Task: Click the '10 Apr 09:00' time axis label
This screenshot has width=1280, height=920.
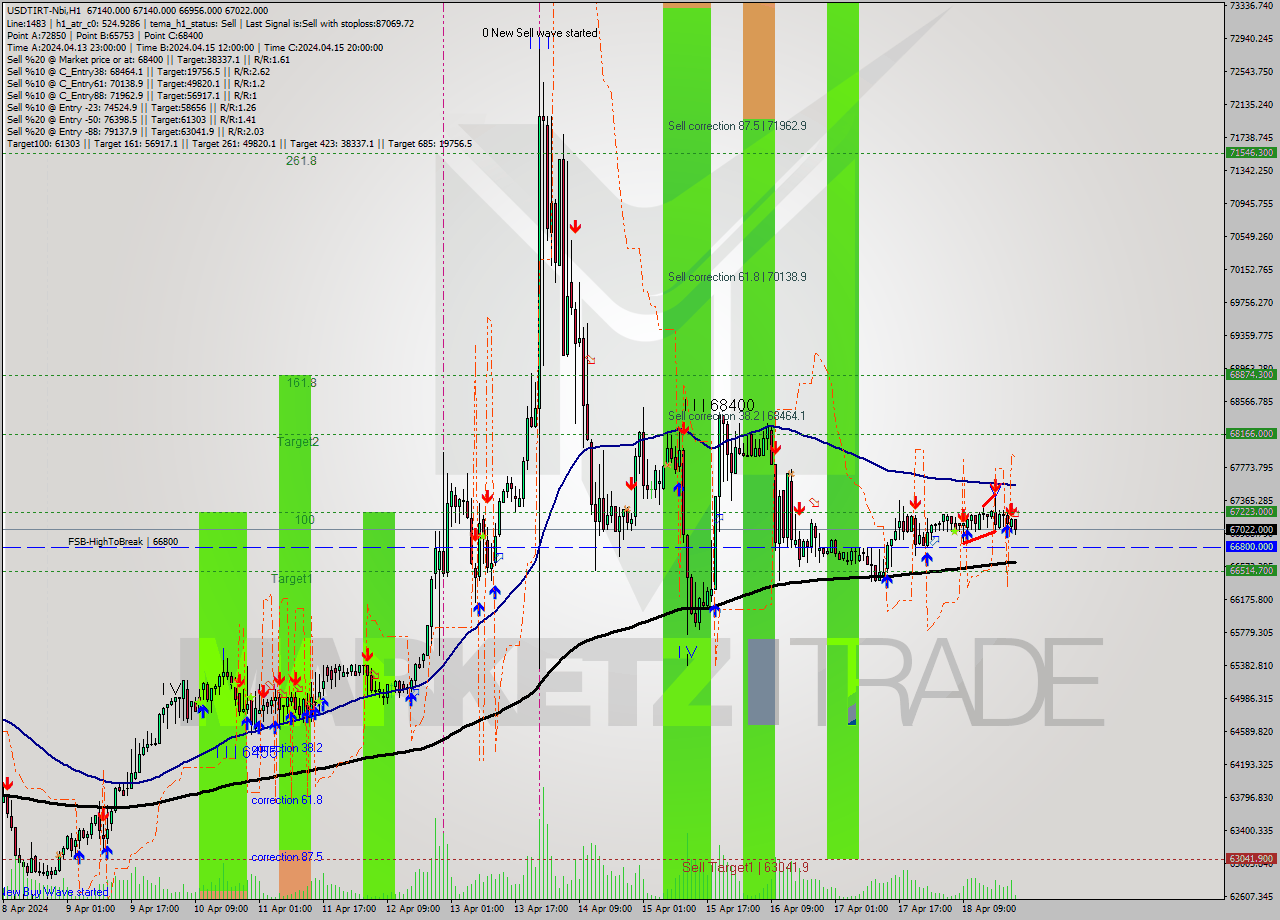Action: 219,909
